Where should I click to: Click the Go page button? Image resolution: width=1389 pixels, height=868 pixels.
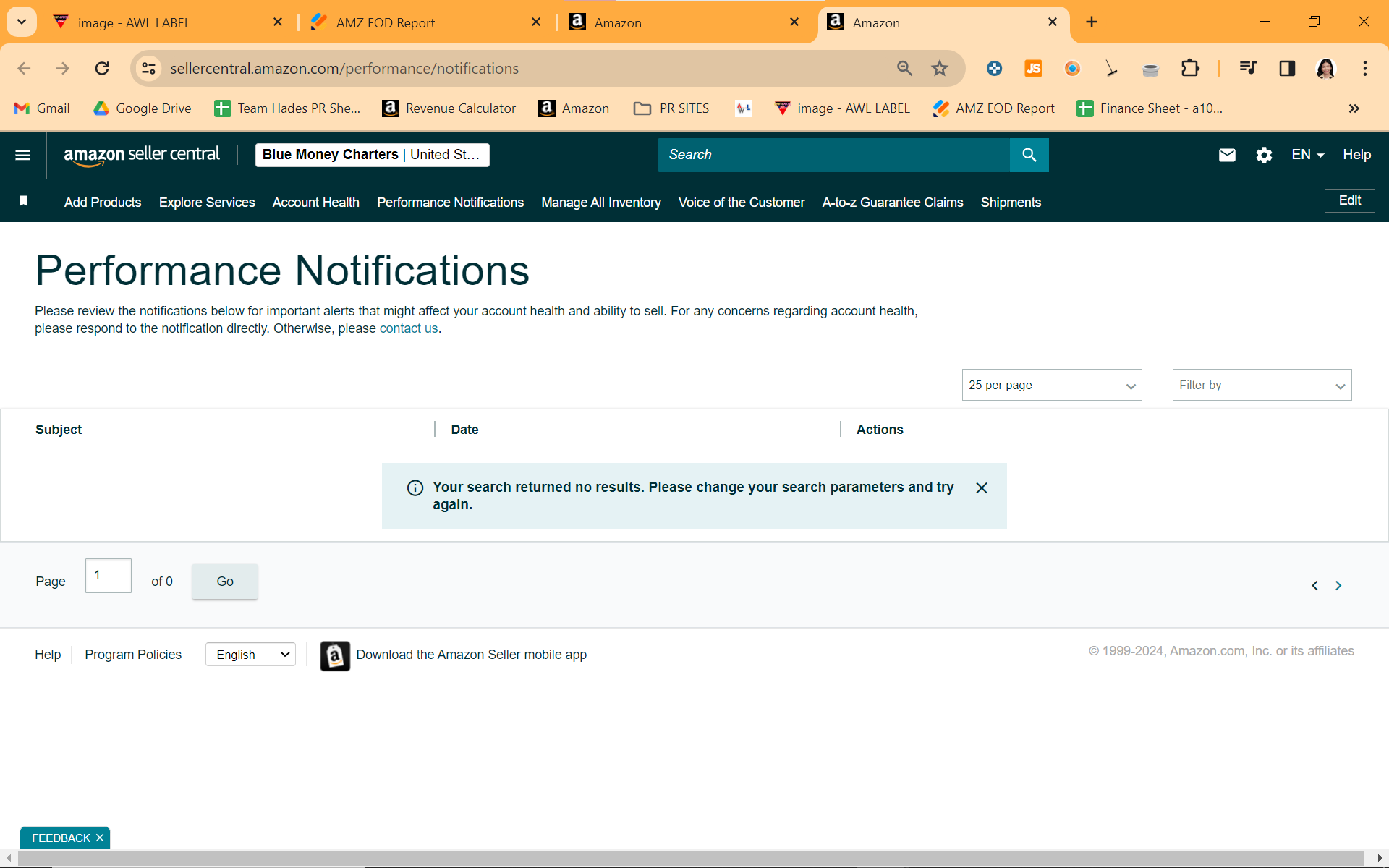pos(224,582)
